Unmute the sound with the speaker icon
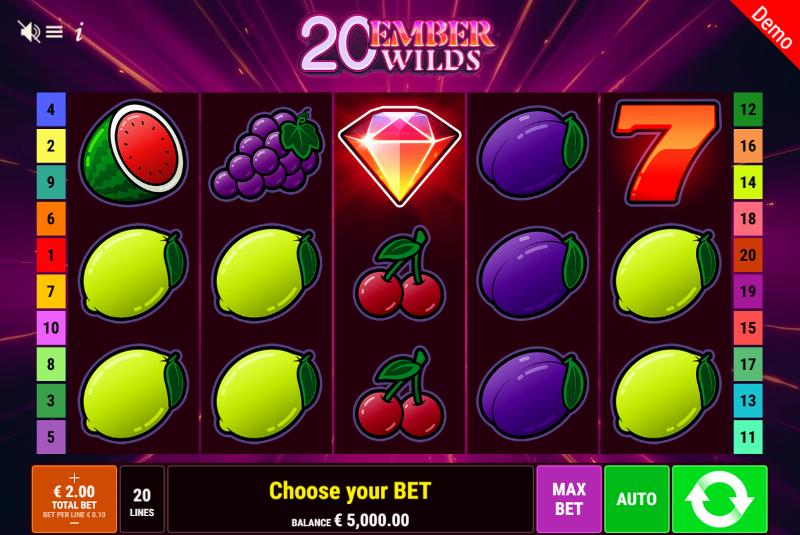 click(29, 32)
